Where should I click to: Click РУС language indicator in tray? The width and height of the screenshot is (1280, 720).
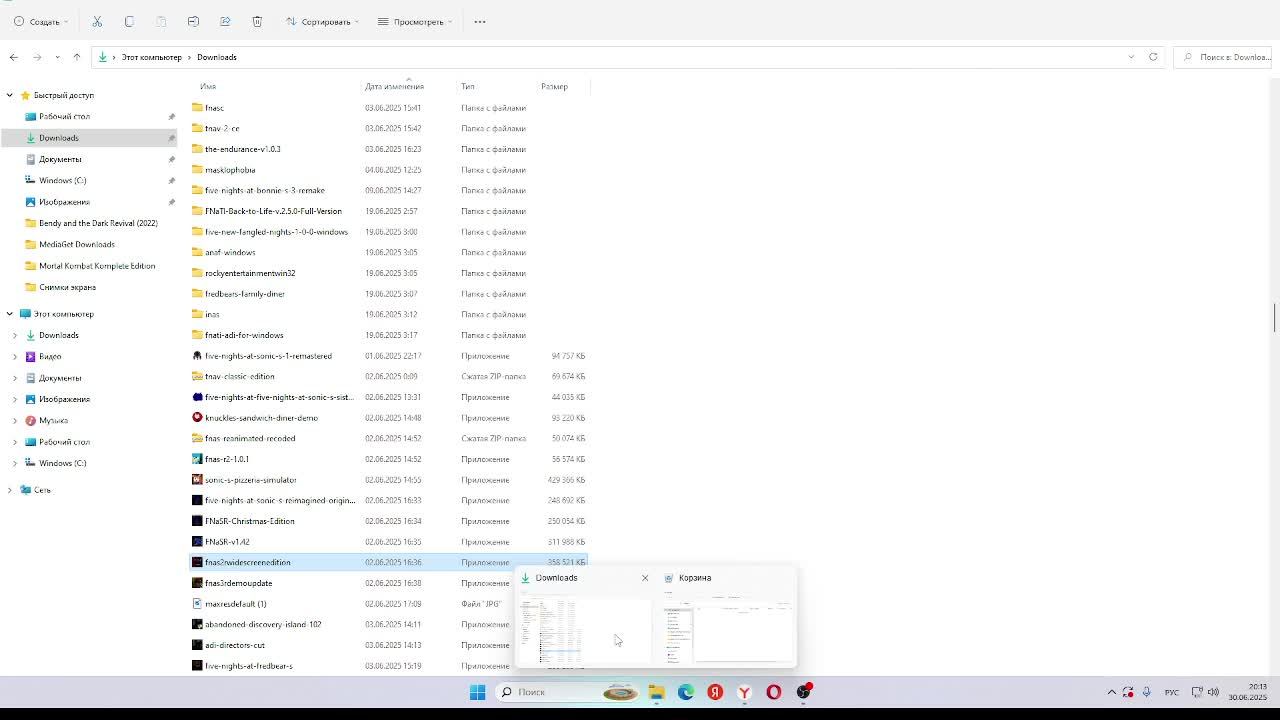pos(1171,692)
